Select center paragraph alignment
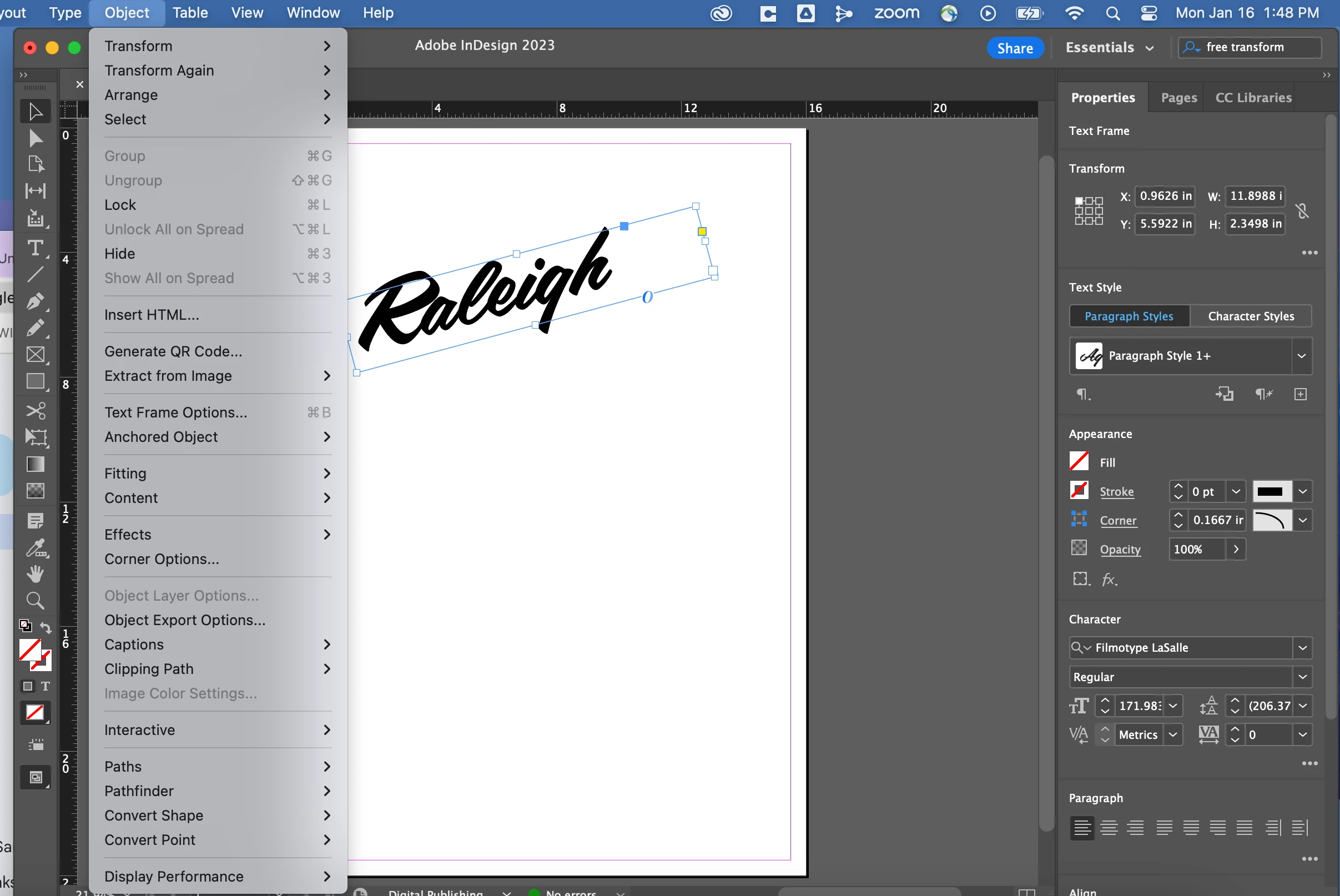Image resolution: width=1340 pixels, height=896 pixels. [x=1109, y=828]
